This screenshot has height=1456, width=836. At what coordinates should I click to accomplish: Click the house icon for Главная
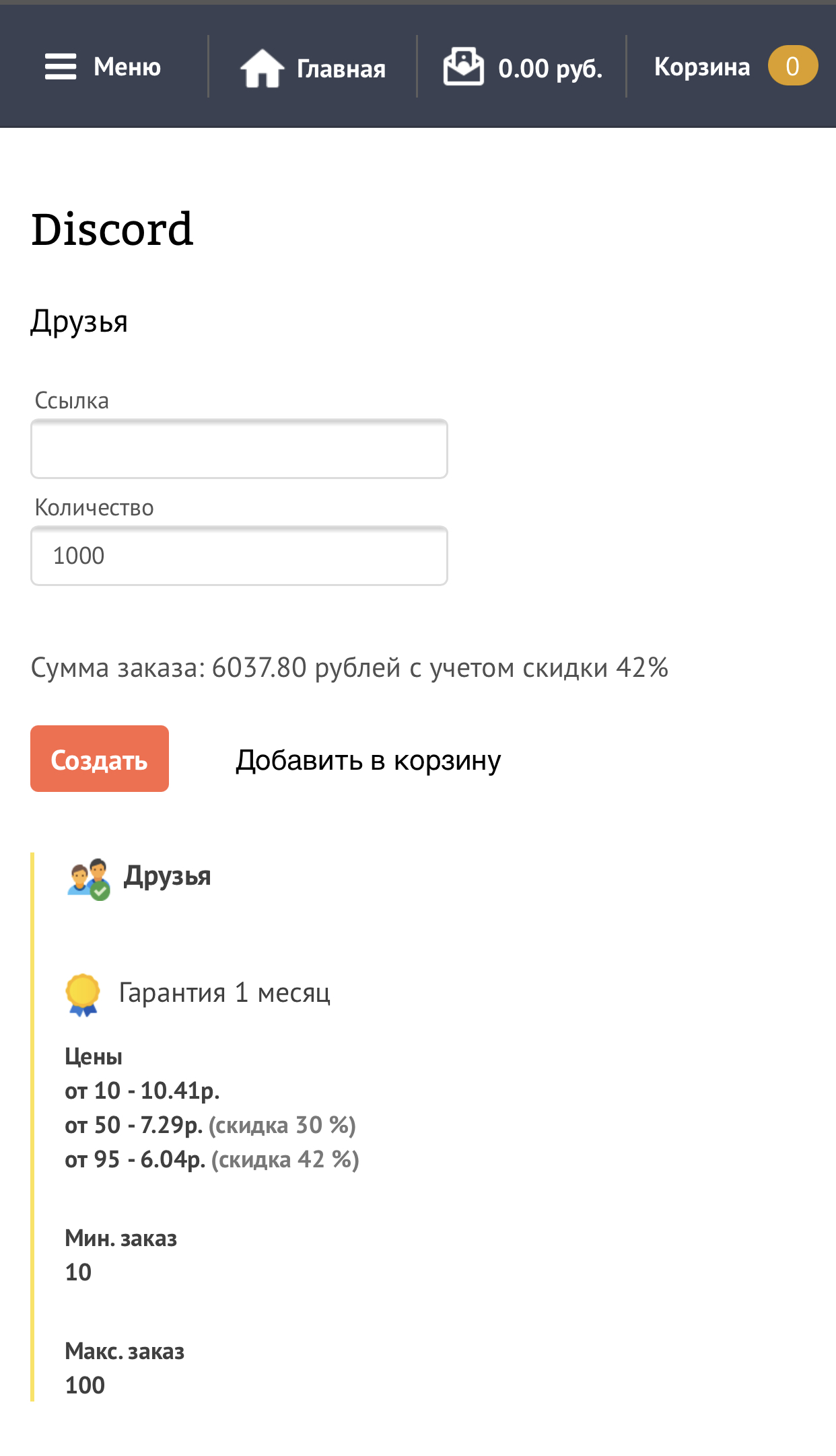click(x=262, y=68)
